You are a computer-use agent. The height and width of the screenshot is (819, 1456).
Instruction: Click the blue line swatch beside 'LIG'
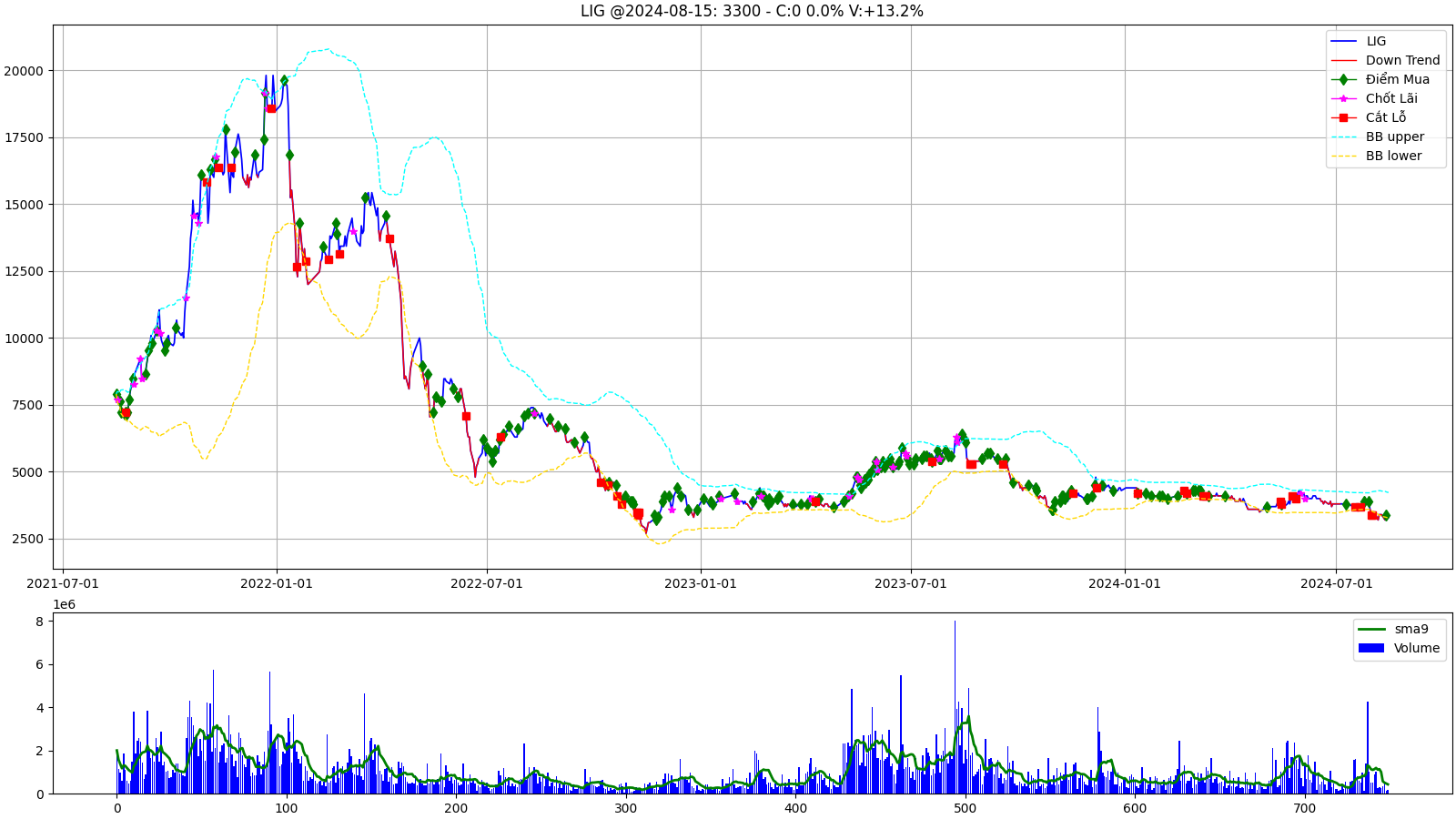(1344, 41)
